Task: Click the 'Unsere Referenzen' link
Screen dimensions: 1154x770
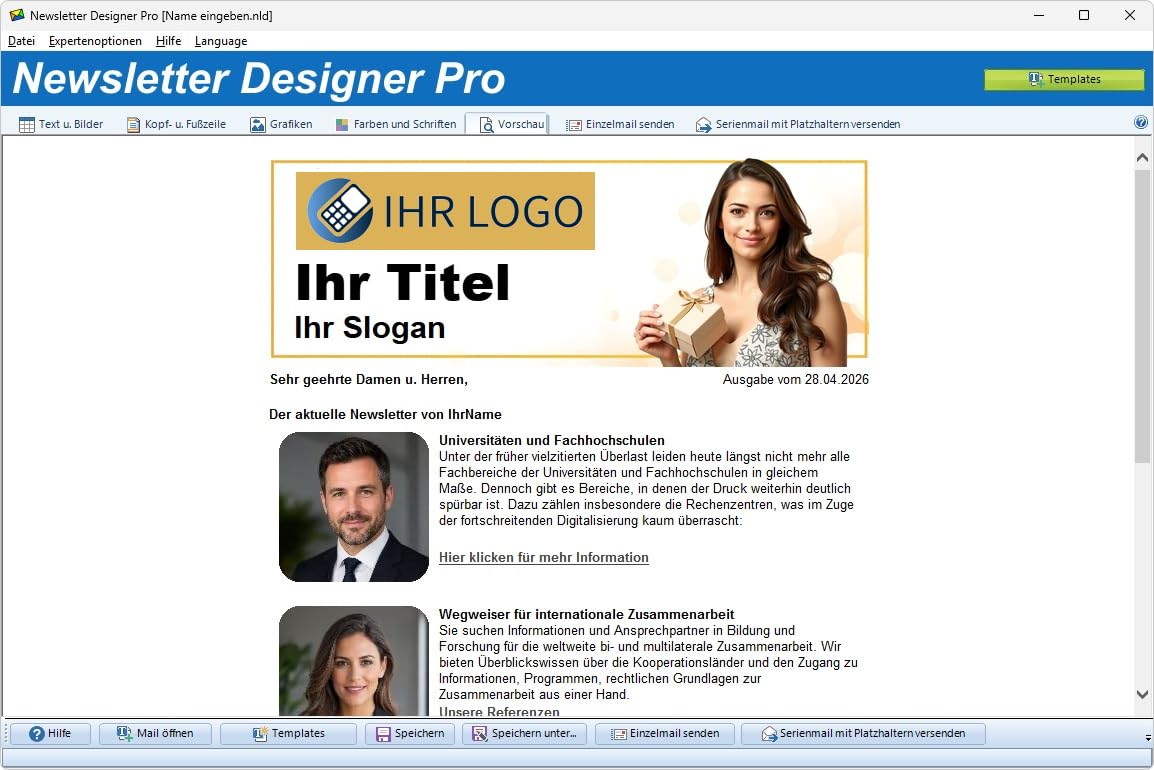Action: [x=499, y=711]
